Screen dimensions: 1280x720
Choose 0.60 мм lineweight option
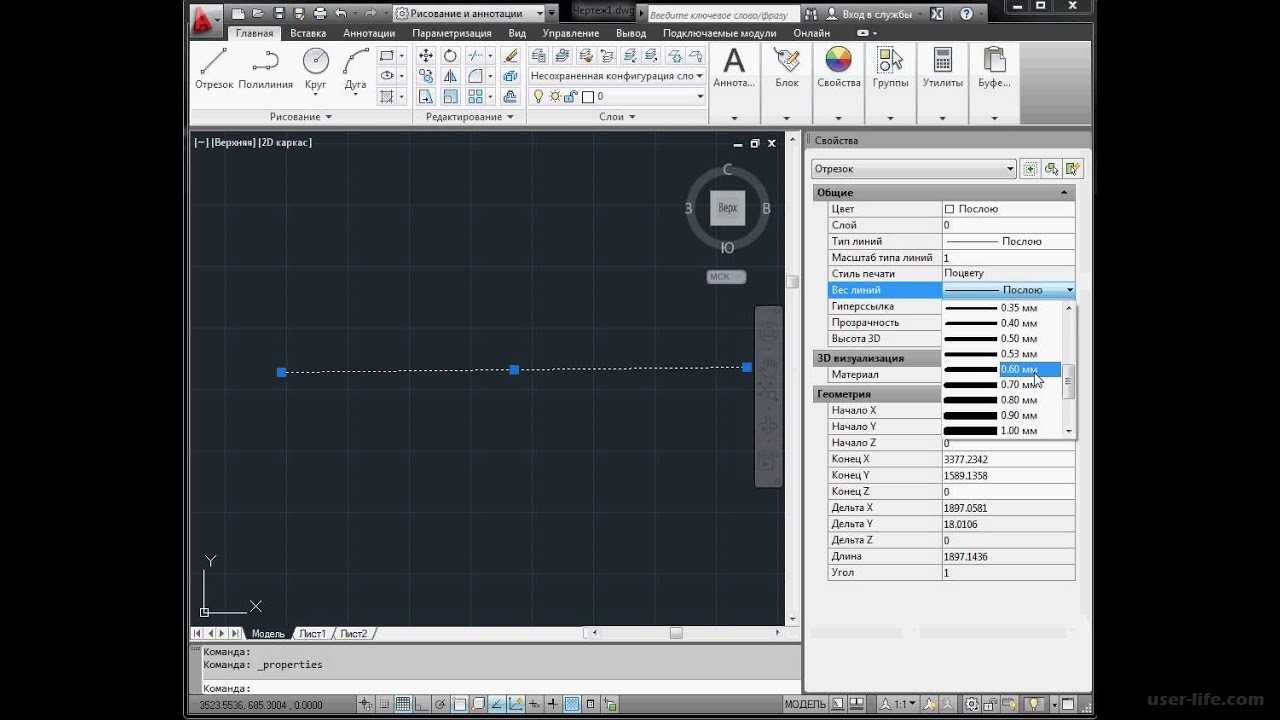click(1001, 369)
